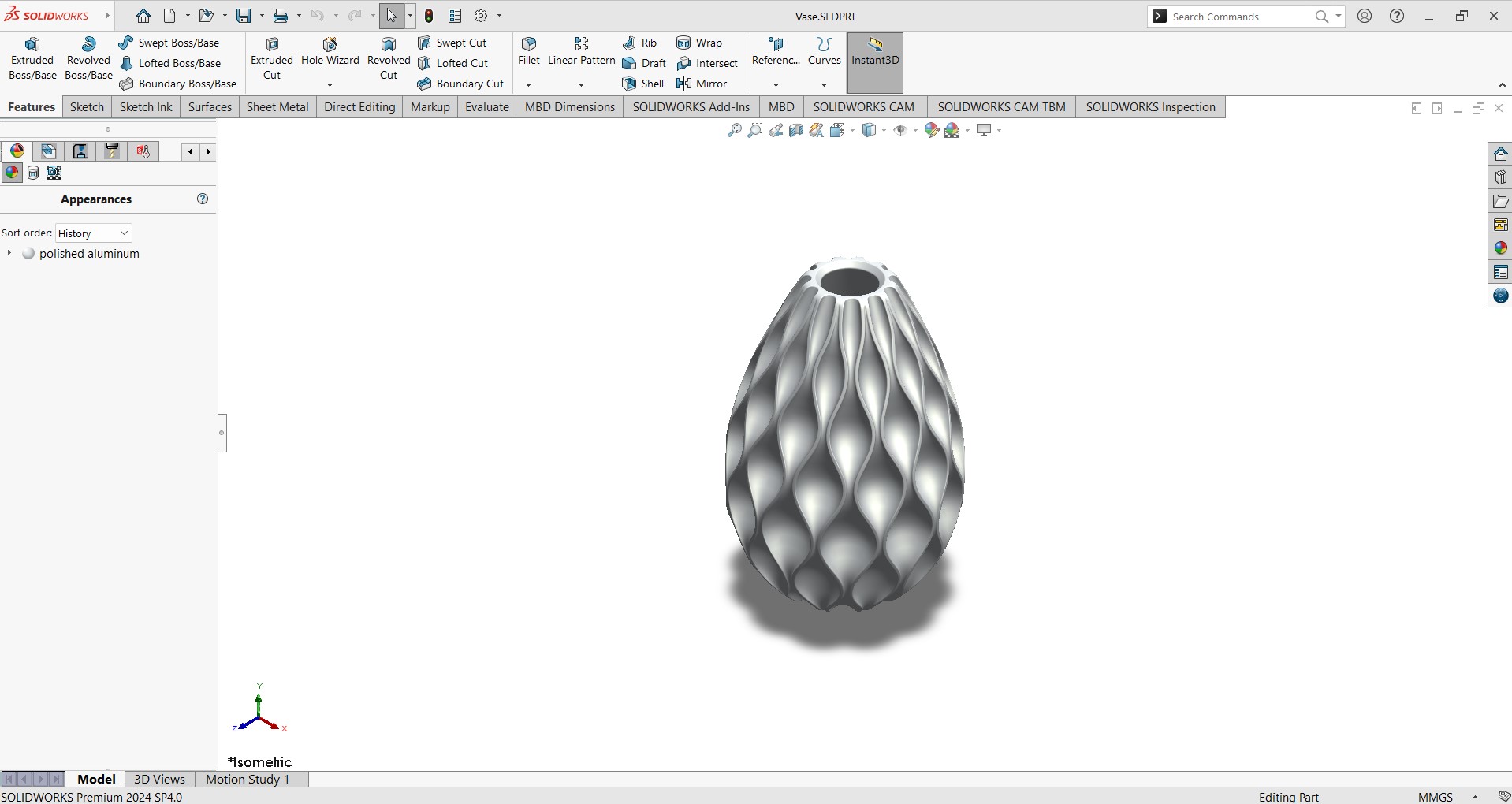Choose the Intersect command
Image resolution: width=1512 pixels, height=804 pixels.
tap(707, 63)
